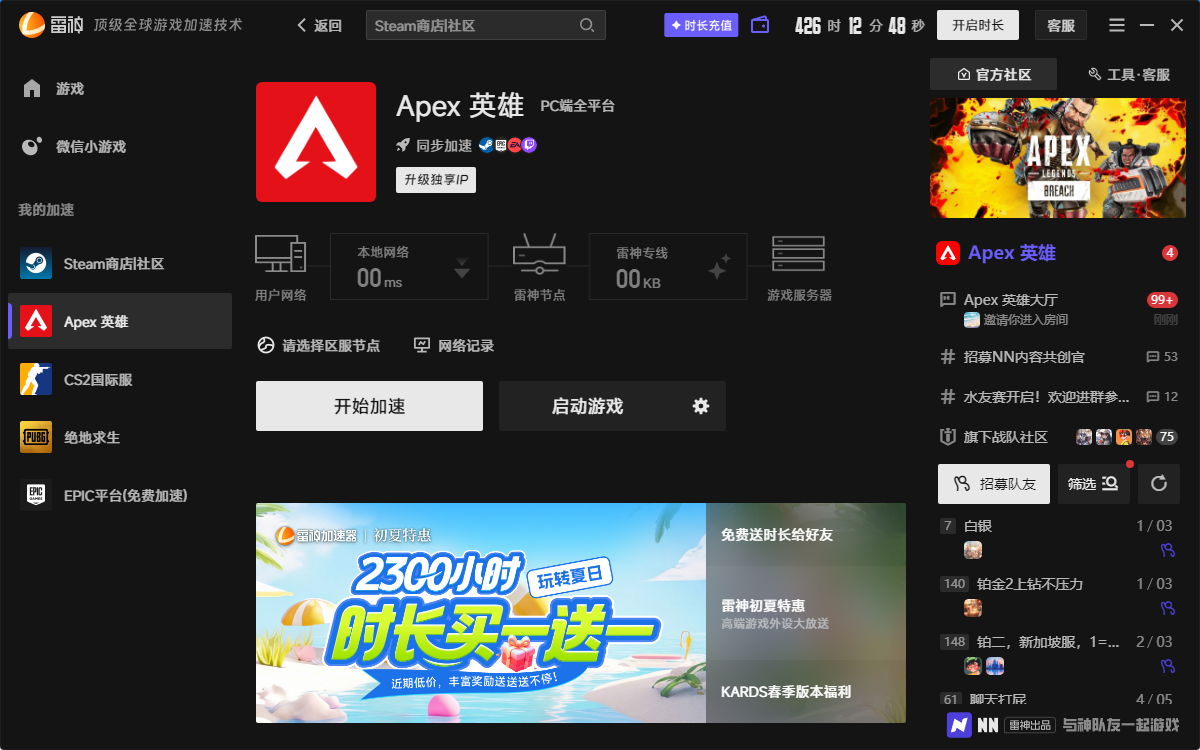The height and width of the screenshot is (750, 1200).
Task: Click 招募队友 button
Action: [x=994, y=484]
